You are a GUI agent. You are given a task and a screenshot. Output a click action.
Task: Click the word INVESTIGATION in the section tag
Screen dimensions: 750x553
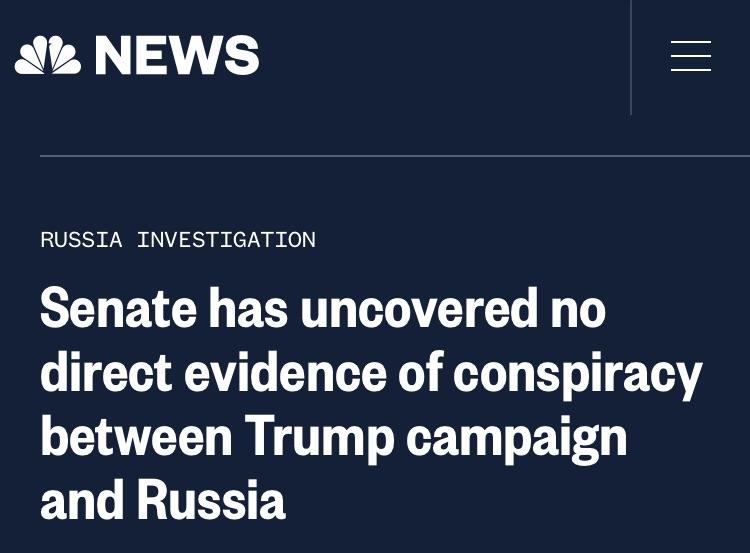(226, 240)
